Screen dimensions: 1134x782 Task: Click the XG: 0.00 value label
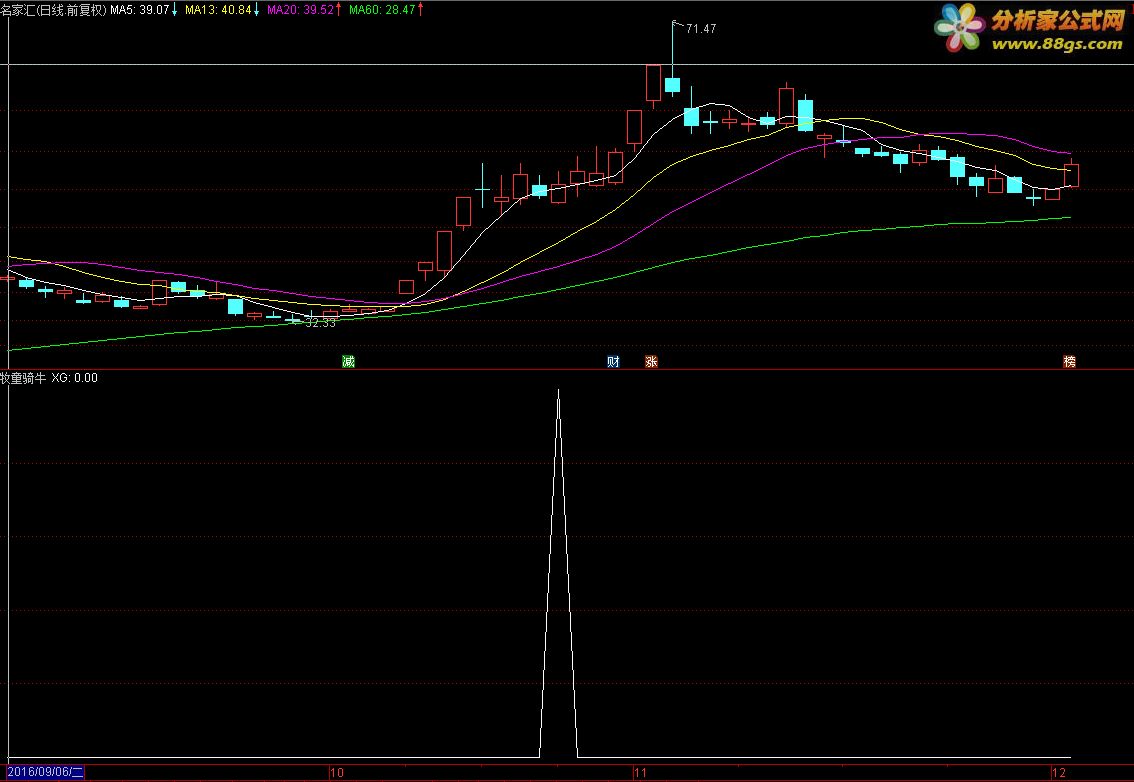(74, 378)
